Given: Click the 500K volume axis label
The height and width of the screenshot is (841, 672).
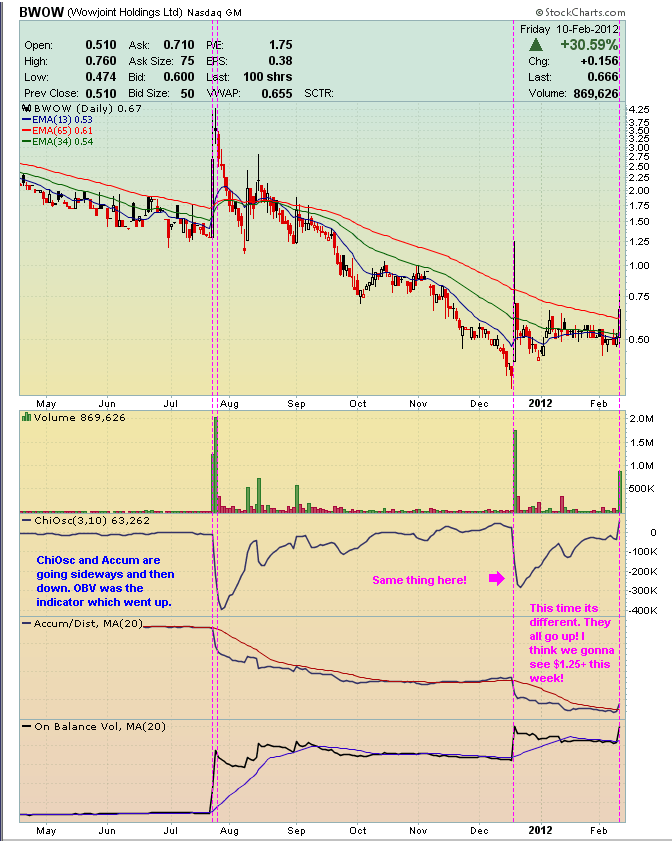Looking at the screenshot, I should click(641, 489).
